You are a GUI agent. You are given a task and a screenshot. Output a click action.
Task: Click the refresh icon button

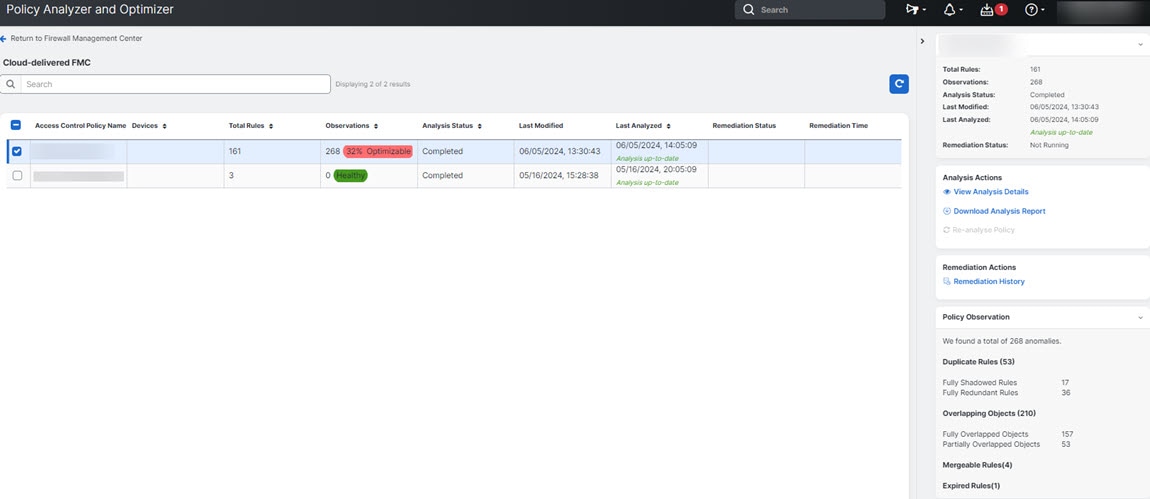point(898,84)
